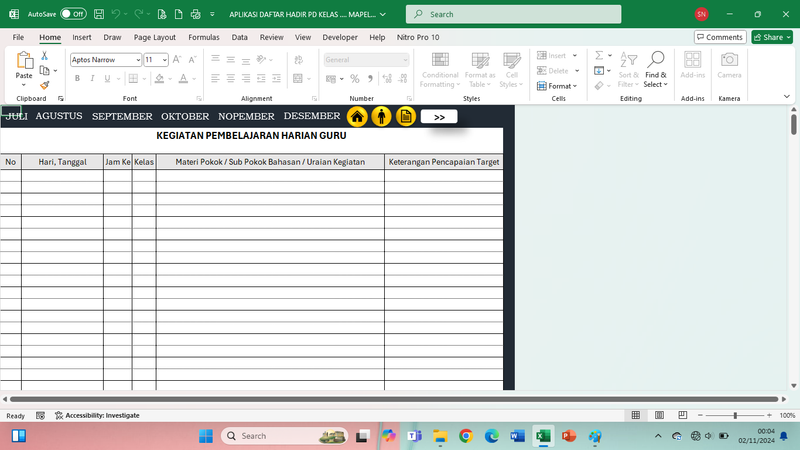Open Customize Quick Access Toolbar dropdown
Image resolution: width=800 pixels, height=450 pixels.
click(212, 14)
